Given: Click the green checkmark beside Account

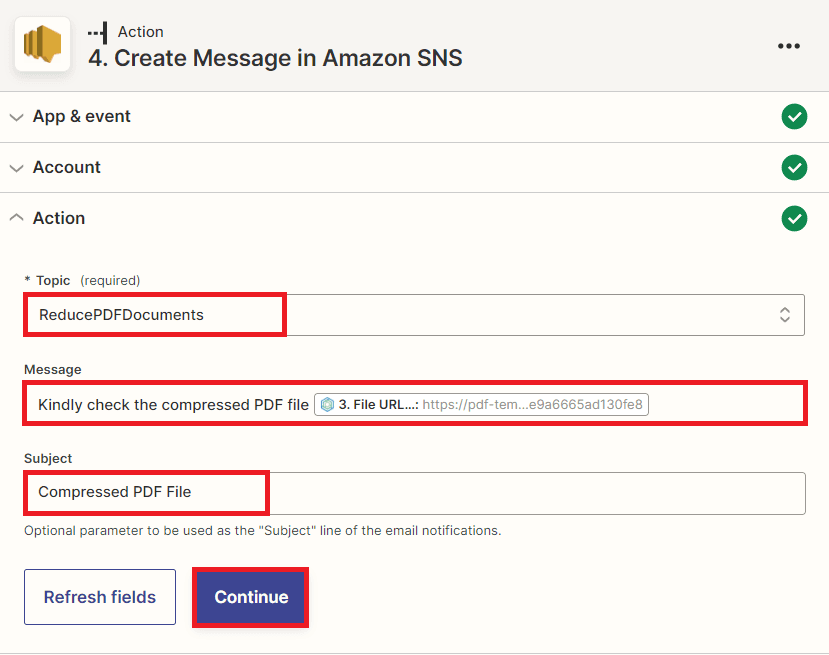Looking at the screenshot, I should pos(794,167).
